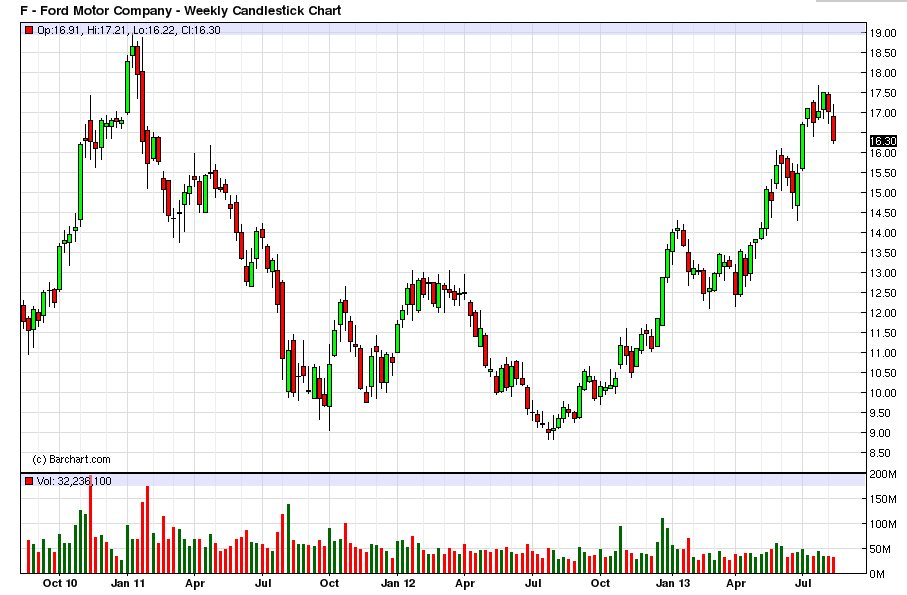This screenshot has height=595, width=907.
Task: Click the 150M volume axis label
Action: [x=883, y=500]
